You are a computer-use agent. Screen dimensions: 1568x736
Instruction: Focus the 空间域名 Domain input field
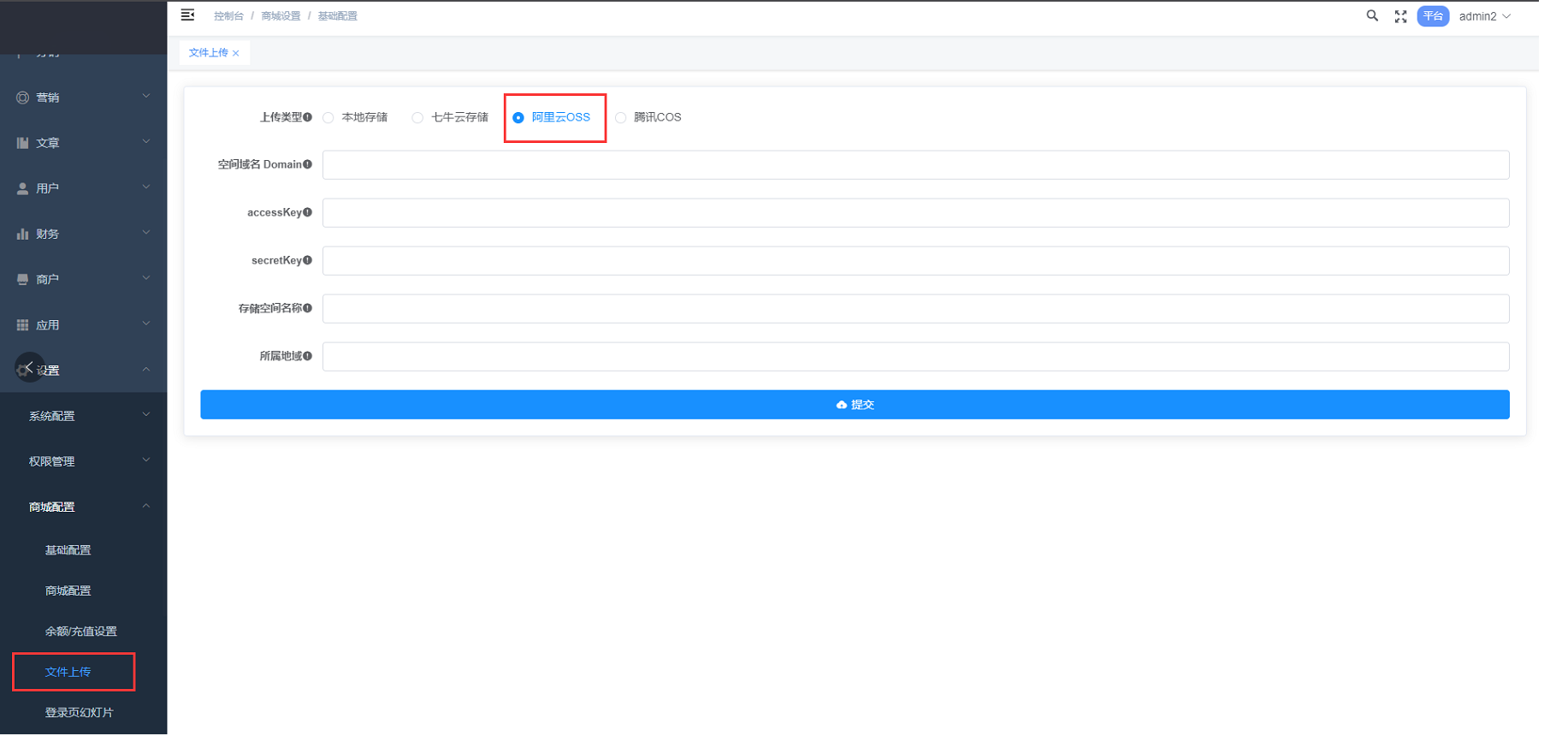pyautogui.click(x=915, y=165)
